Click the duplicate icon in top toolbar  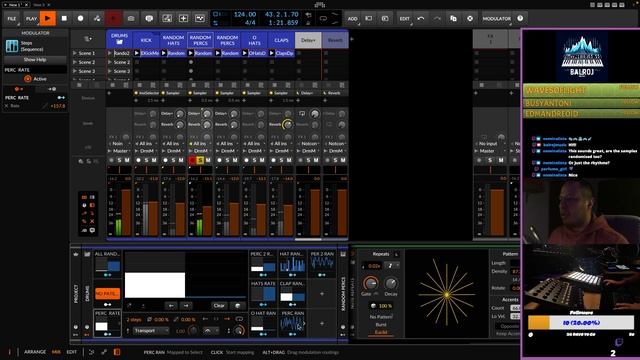point(453,18)
